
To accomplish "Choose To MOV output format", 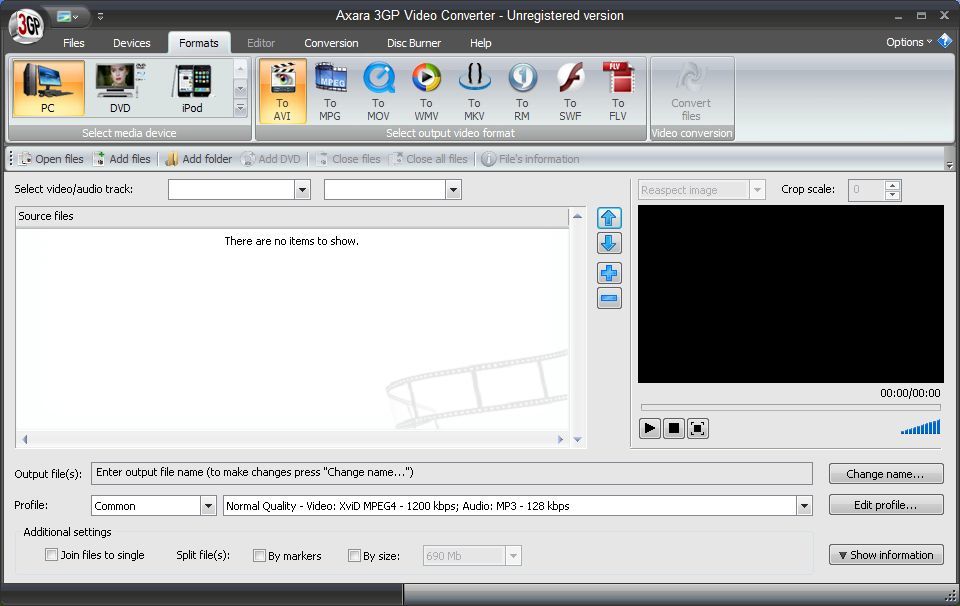I will 378,91.
